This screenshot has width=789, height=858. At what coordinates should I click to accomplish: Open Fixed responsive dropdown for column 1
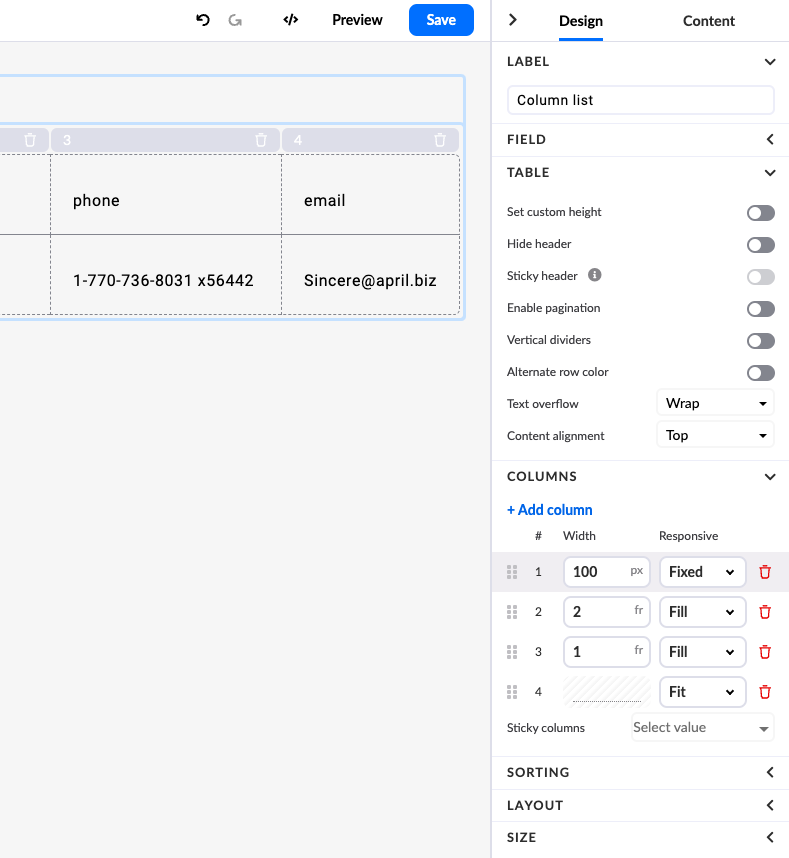point(703,572)
